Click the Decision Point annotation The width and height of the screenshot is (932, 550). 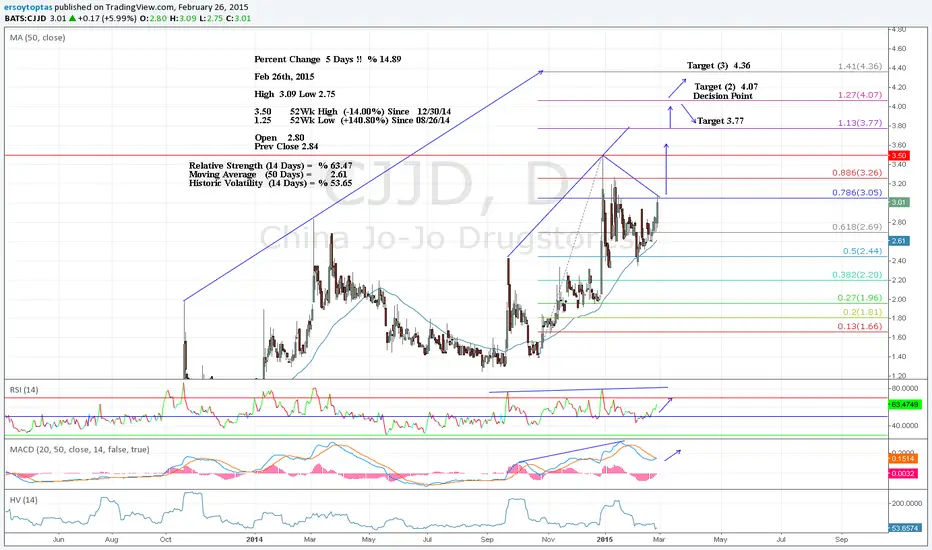click(x=722, y=96)
